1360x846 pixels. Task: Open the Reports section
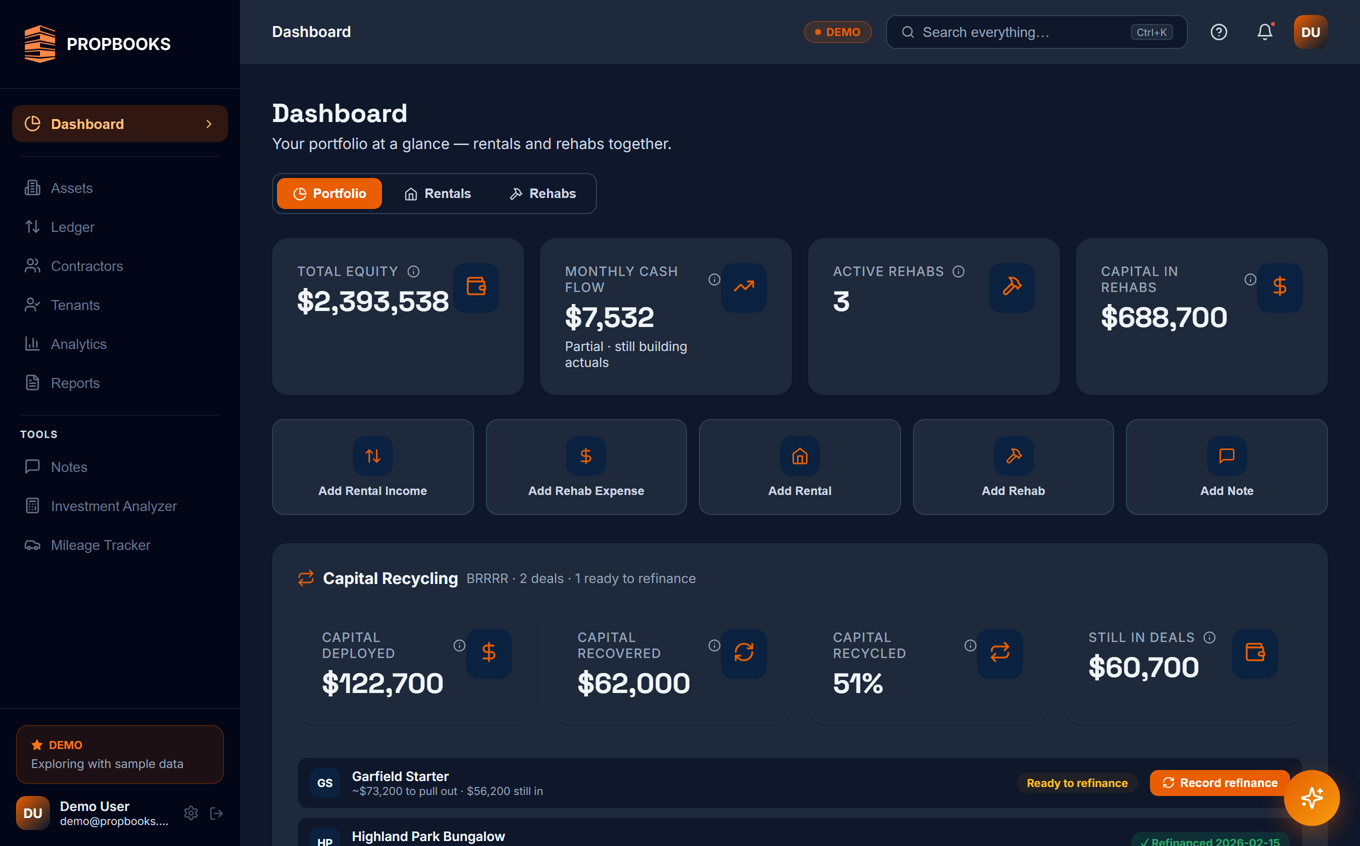click(119, 383)
